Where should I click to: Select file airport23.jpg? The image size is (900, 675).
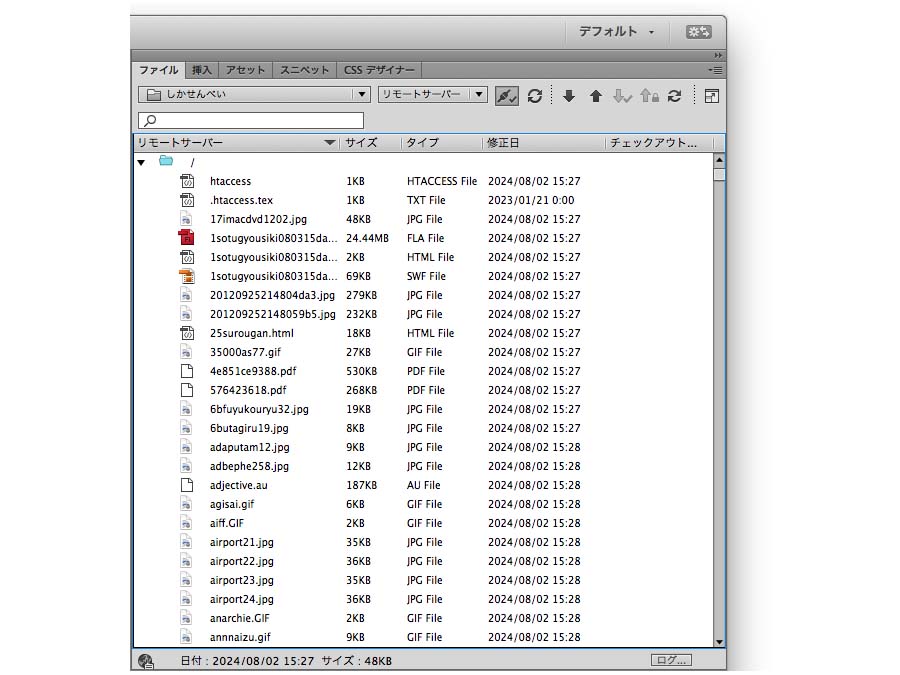pyautogui.click(x=242, y=580)
